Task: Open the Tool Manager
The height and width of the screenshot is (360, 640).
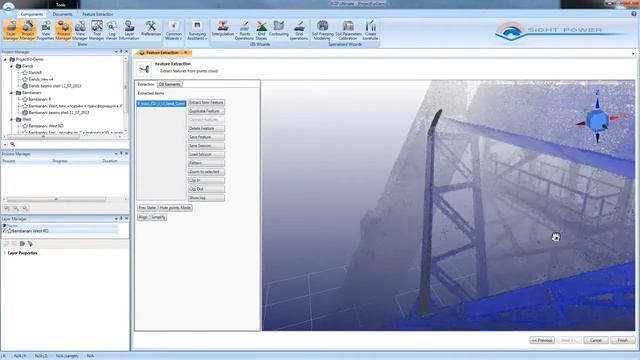Action: coord(97,30)
